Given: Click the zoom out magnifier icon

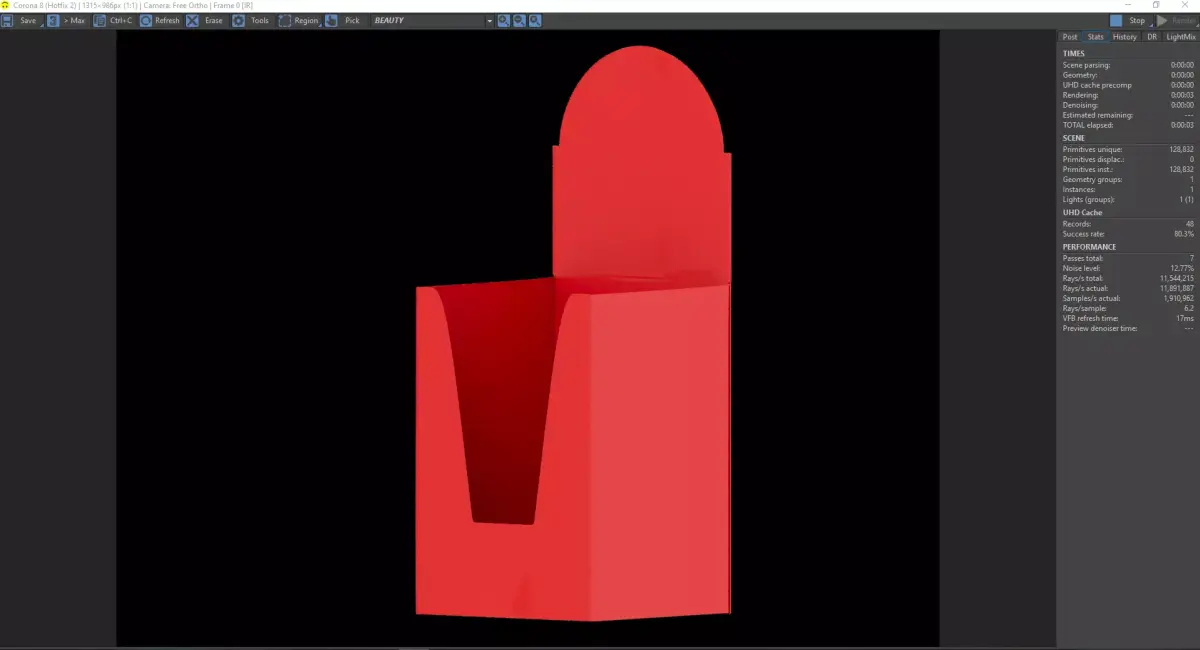Looking at the screenshot, I should (521, 20).
